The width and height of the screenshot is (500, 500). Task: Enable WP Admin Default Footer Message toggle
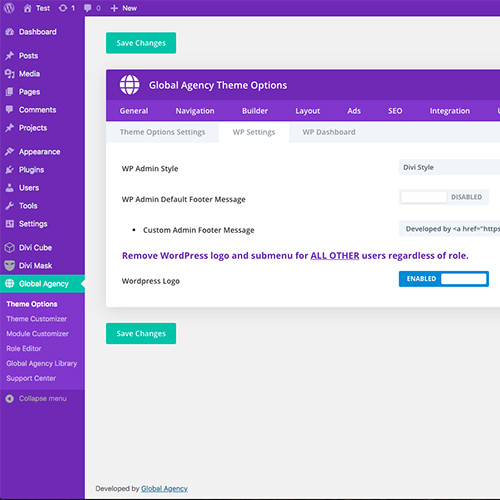(444, 197)
